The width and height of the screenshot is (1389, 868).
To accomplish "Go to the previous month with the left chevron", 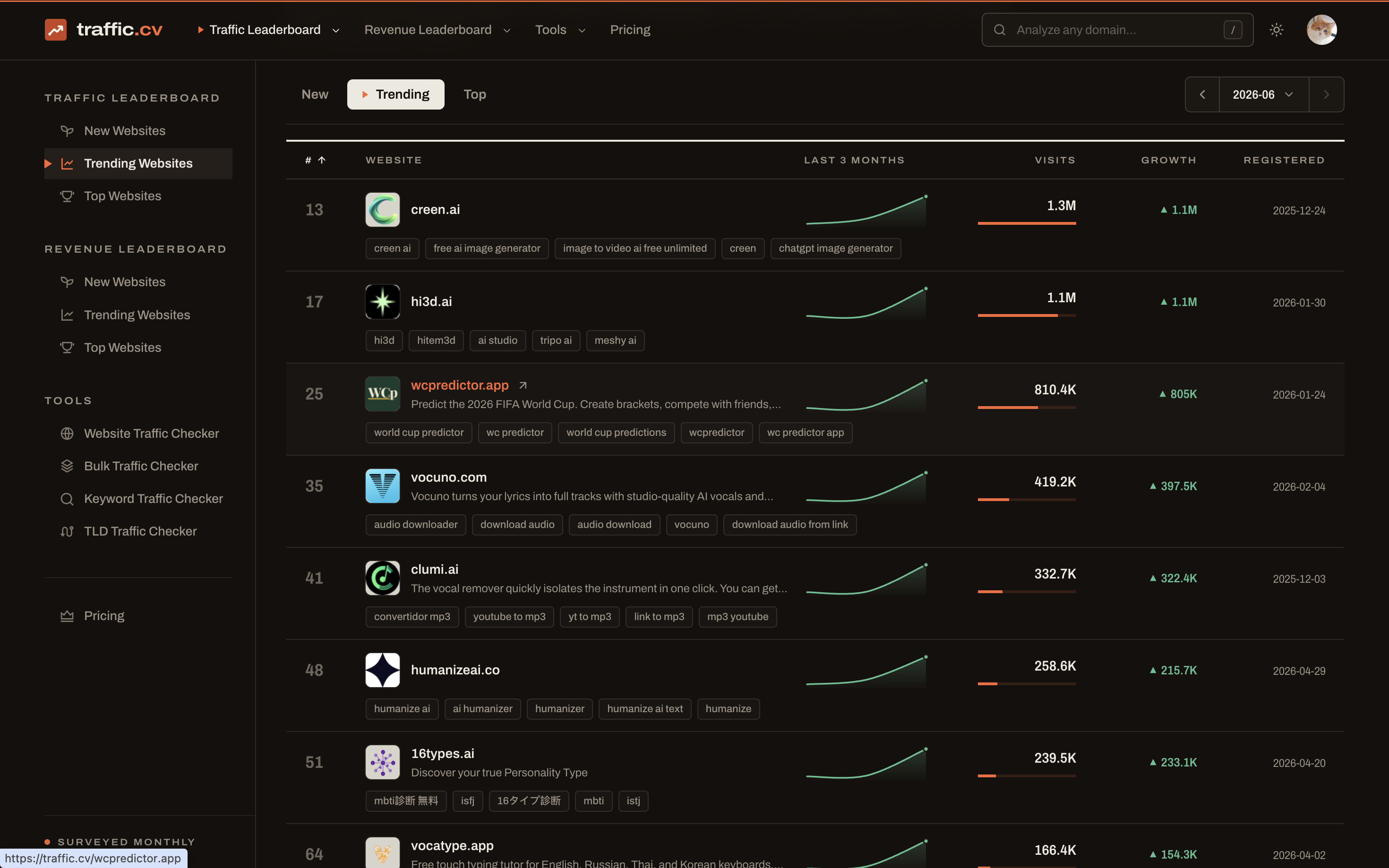I will click(x=1202, y=95).
